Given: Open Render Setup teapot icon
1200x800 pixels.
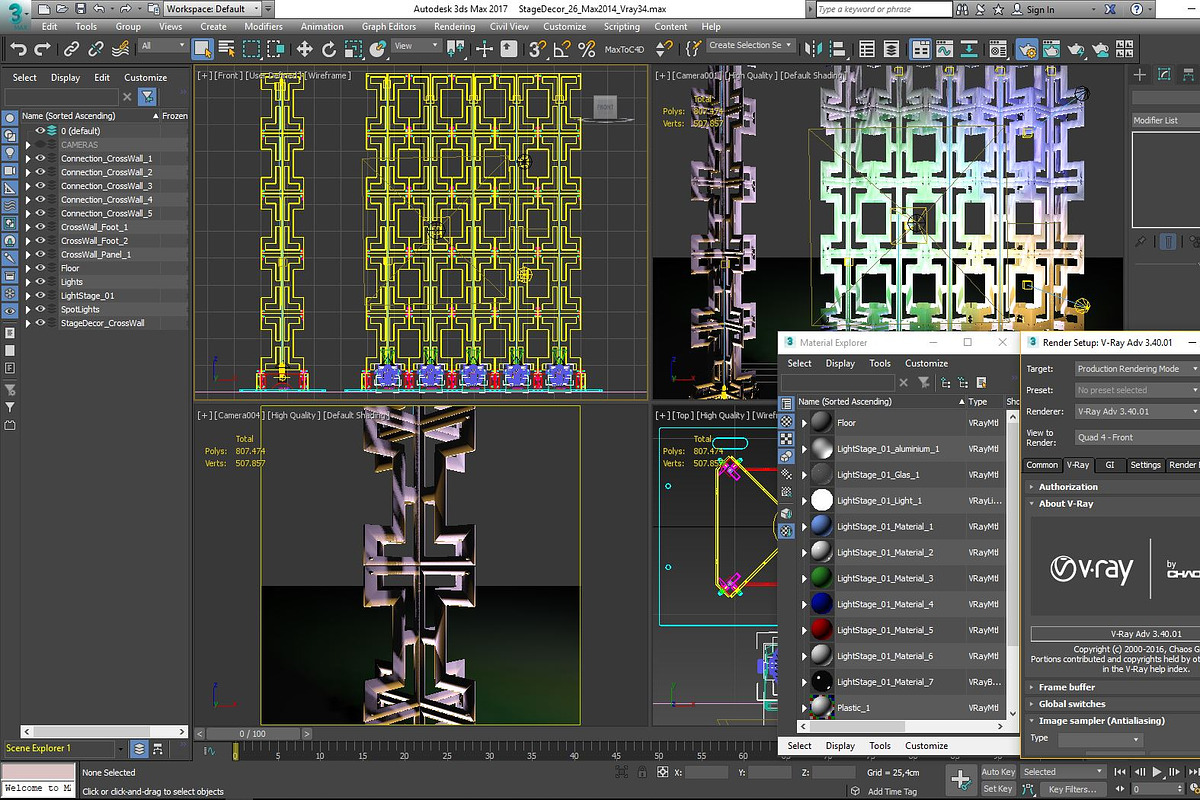Looking at the screenshot, I should pyautogui.click(x=1027, y=48).
